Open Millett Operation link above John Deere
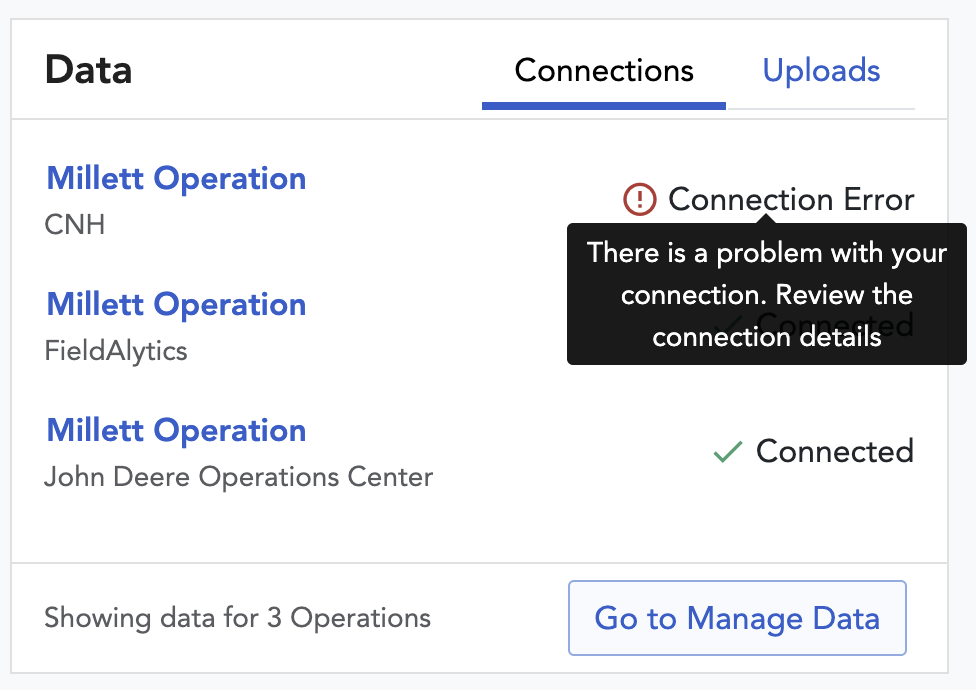 click(x=176, y=430)
